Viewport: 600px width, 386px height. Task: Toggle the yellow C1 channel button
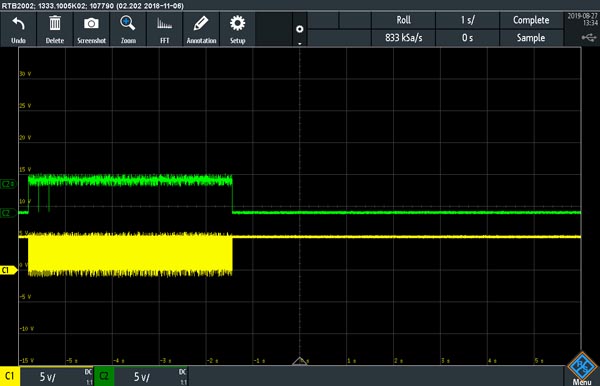pyautogui.click(x=10, y=376)
